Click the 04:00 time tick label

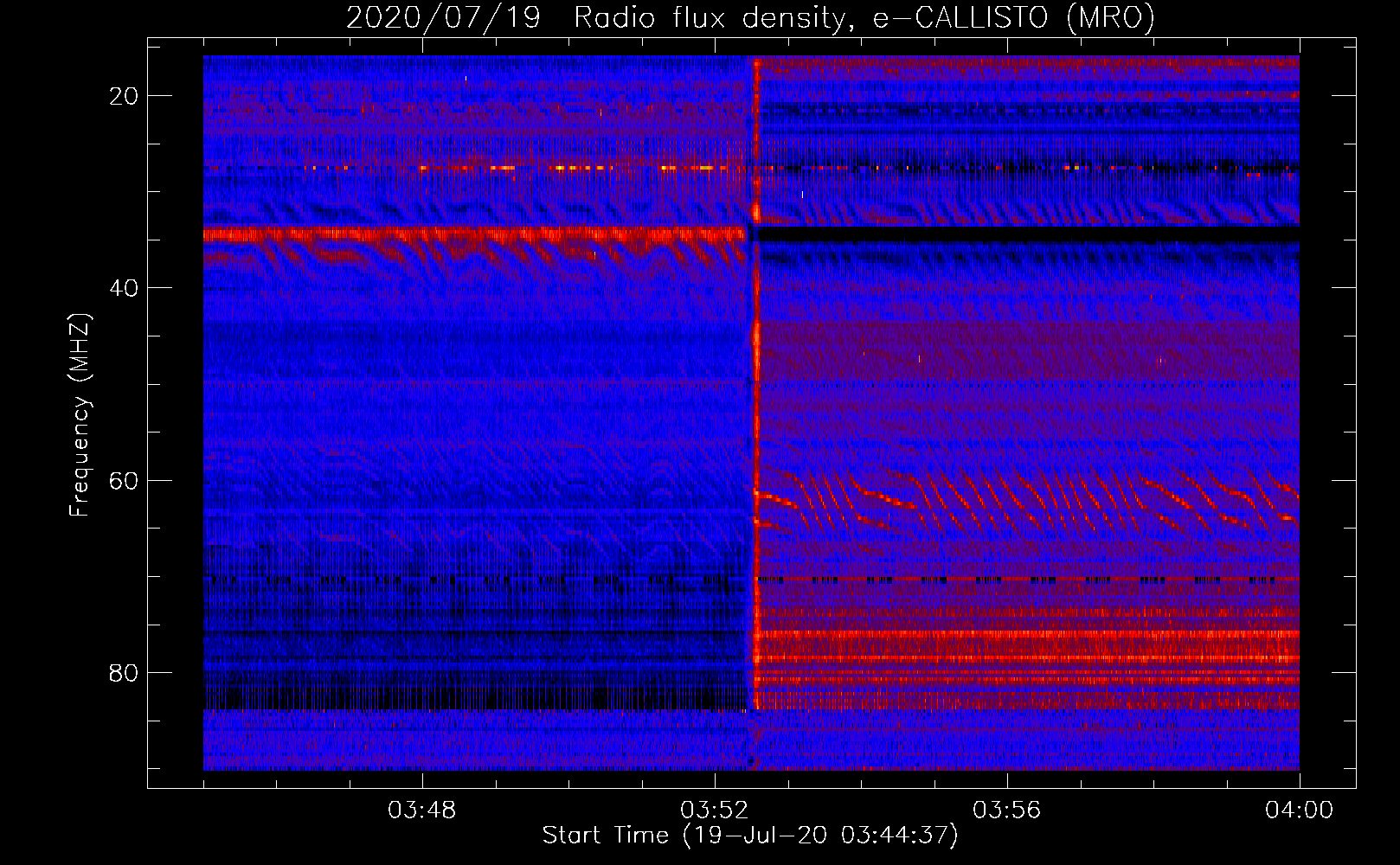tap(1300, 811)
